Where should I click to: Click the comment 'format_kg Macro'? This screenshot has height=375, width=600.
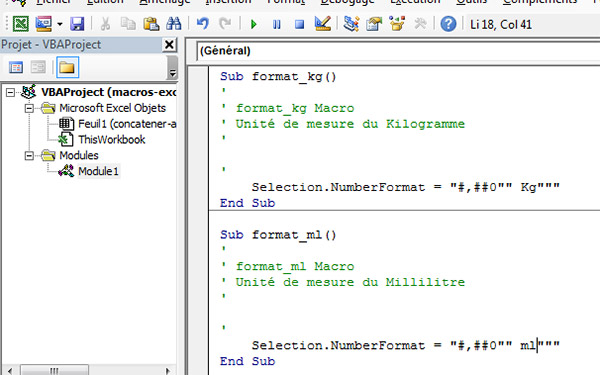point(295,108)
